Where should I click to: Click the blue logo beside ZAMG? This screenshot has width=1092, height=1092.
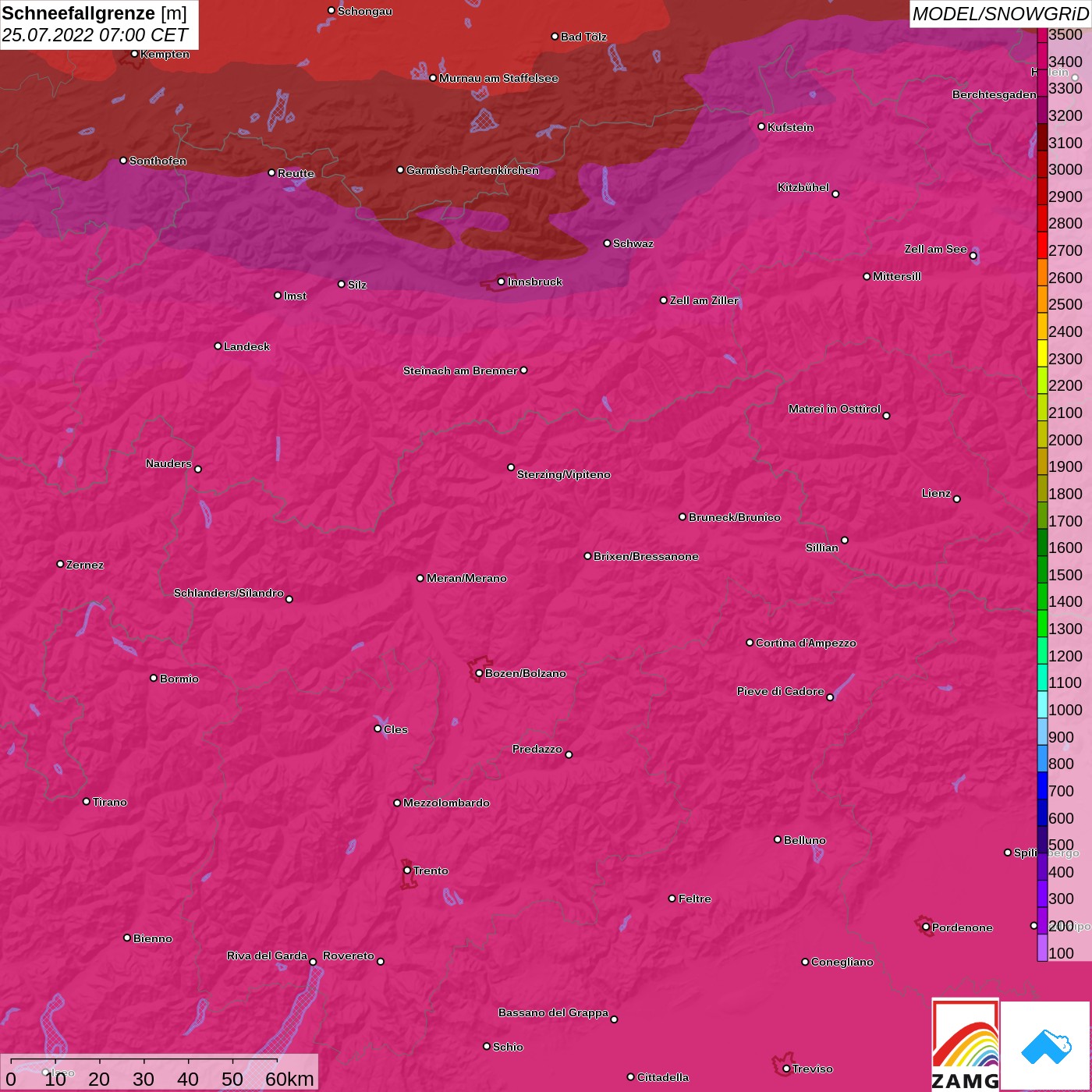1045,1046
